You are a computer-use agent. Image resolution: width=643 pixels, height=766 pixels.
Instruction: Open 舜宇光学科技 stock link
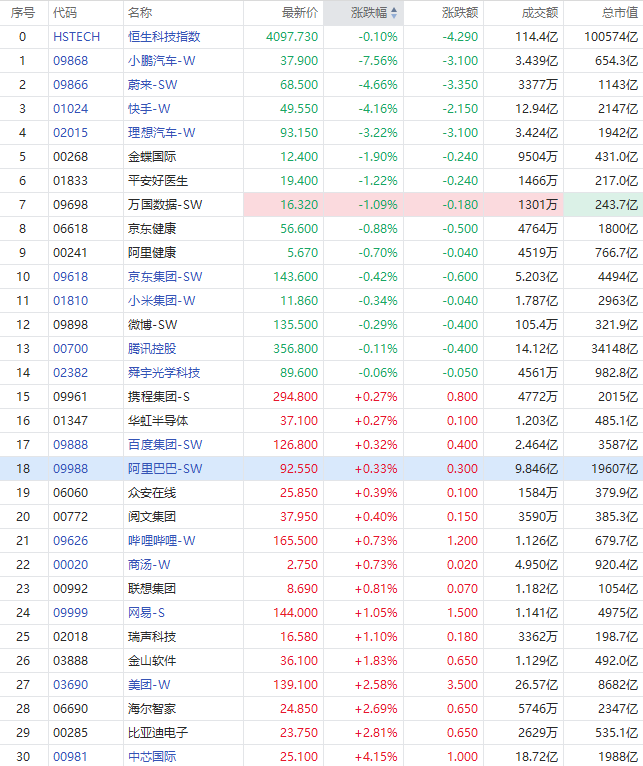(164, 372)
